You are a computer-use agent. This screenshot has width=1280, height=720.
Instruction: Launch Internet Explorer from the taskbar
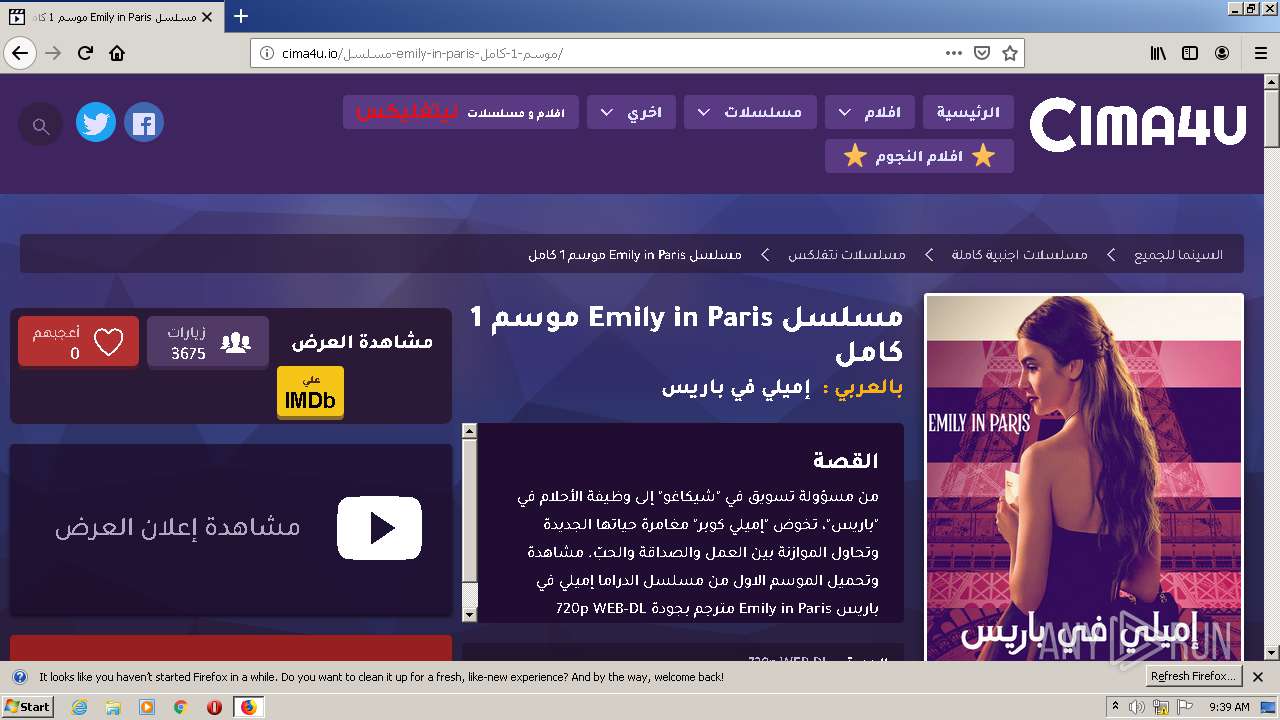click(x=79, y=707)
